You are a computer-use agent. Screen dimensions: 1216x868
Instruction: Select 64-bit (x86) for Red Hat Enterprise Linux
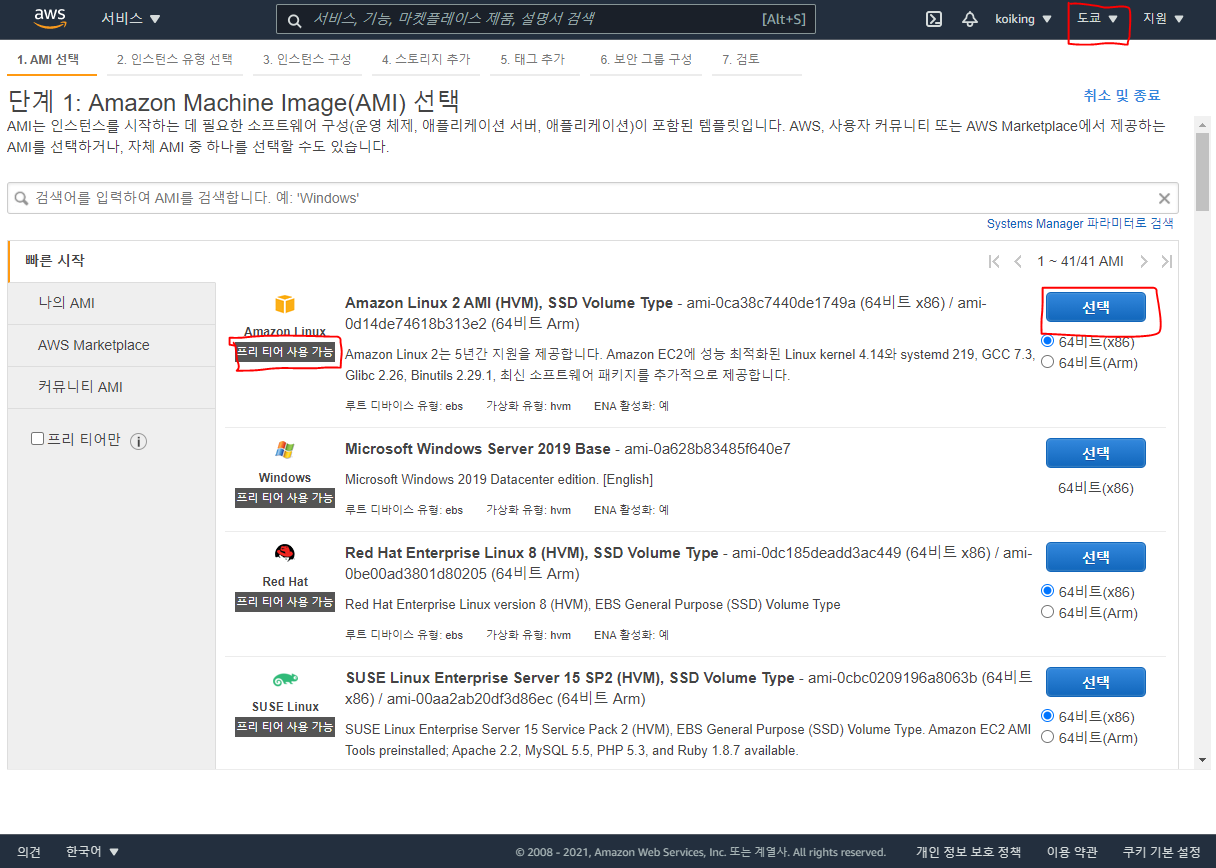point(1048,591)
